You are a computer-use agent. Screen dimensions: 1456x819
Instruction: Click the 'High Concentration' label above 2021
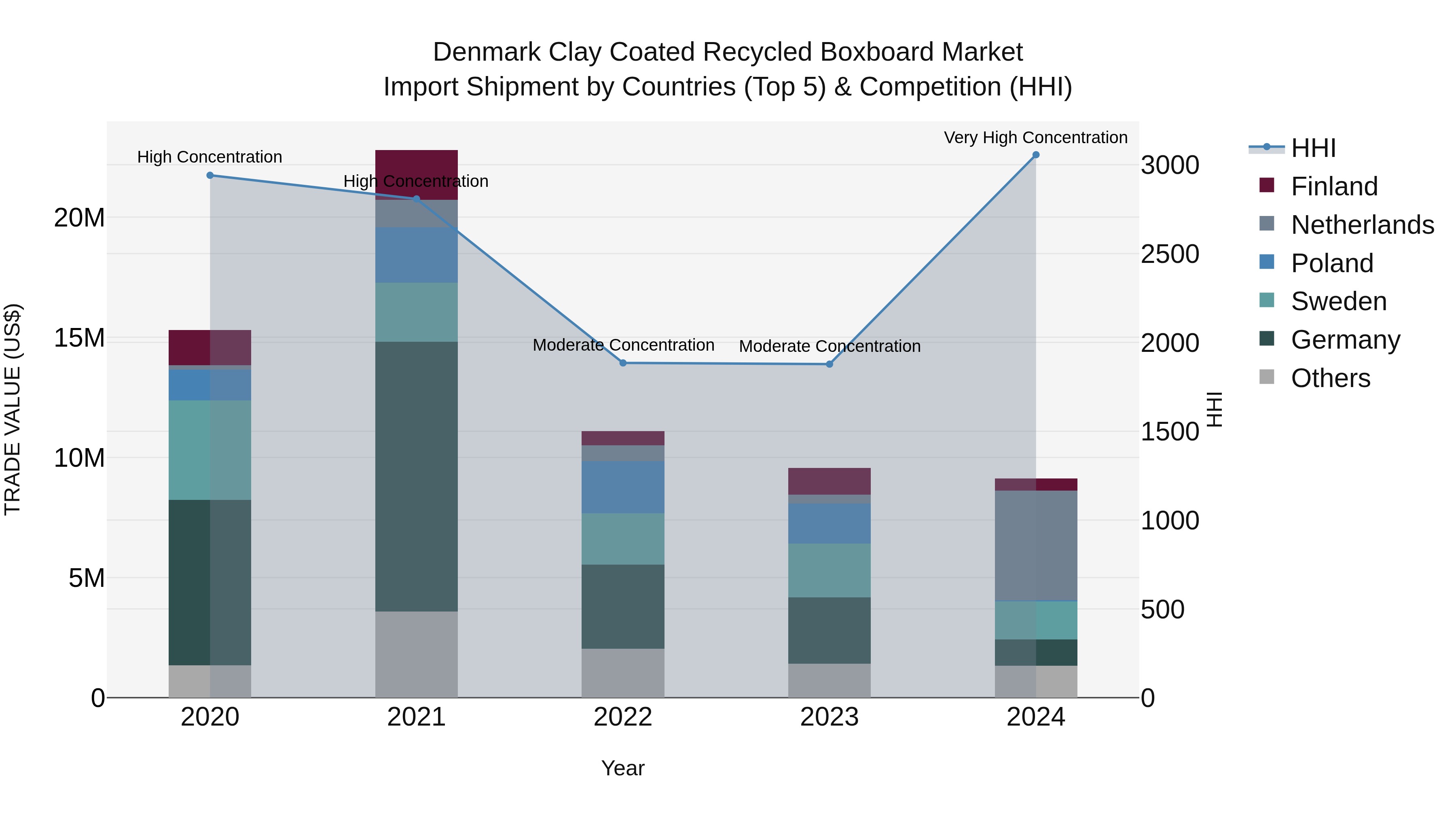tap(416, 181)
